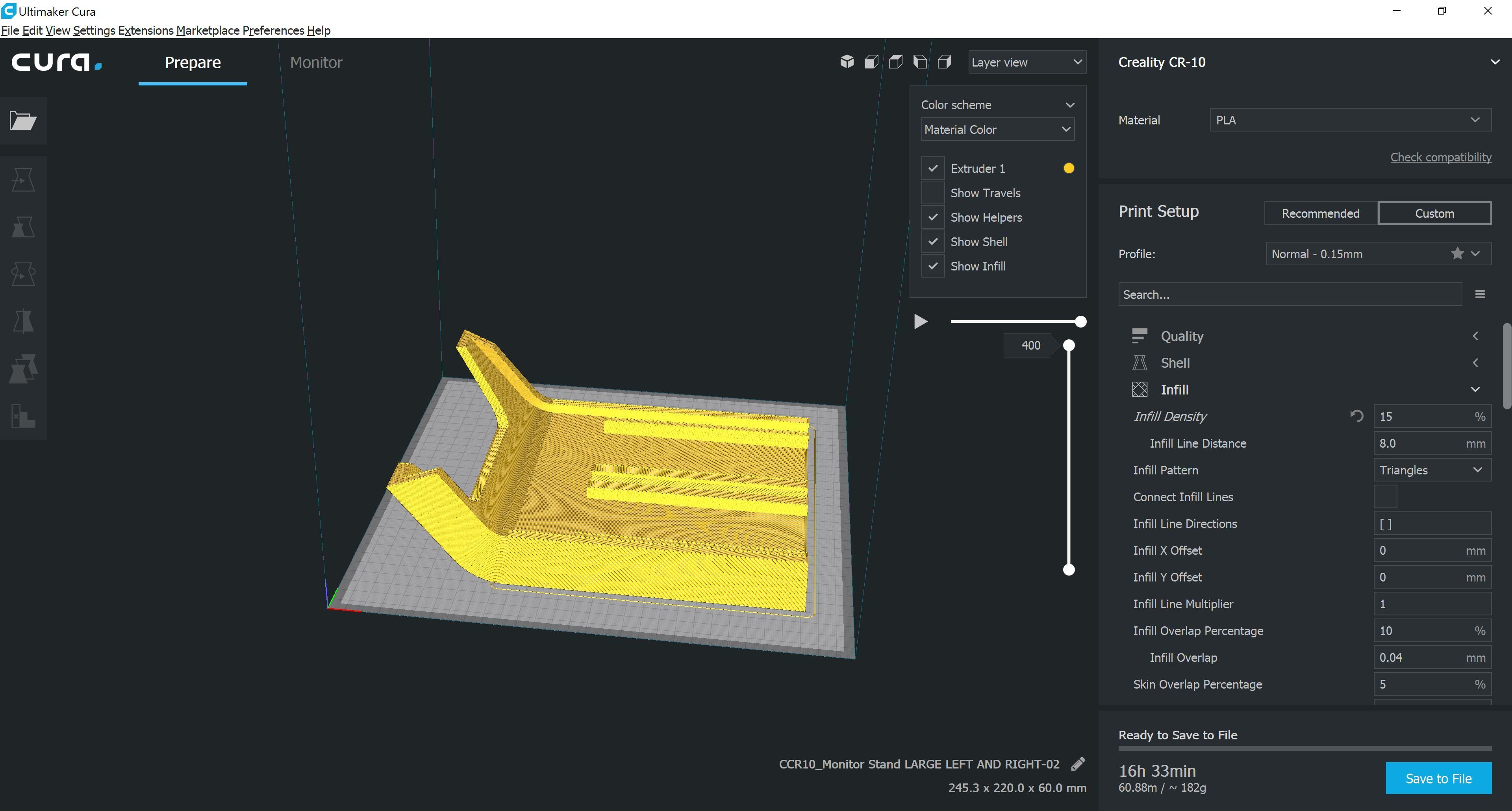Select the Scale tool icon
Image resolution: width=1512 pixels, height=811 pixels.
[x=23, y=226]
